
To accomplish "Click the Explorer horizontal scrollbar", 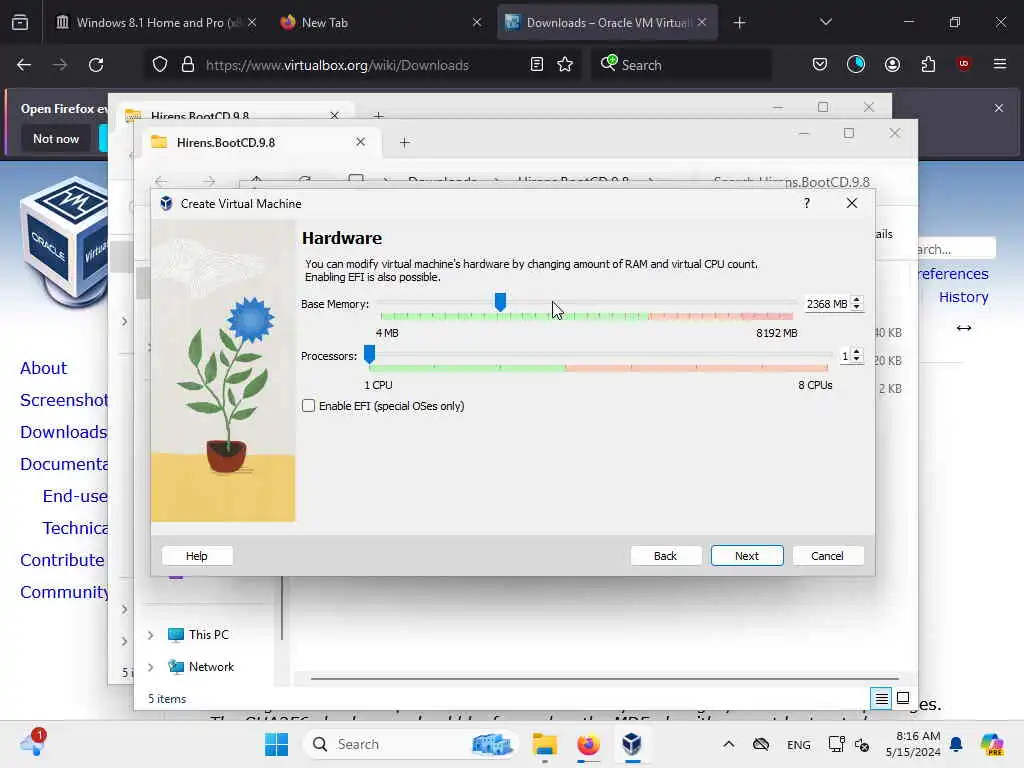I will click(605, 679).
